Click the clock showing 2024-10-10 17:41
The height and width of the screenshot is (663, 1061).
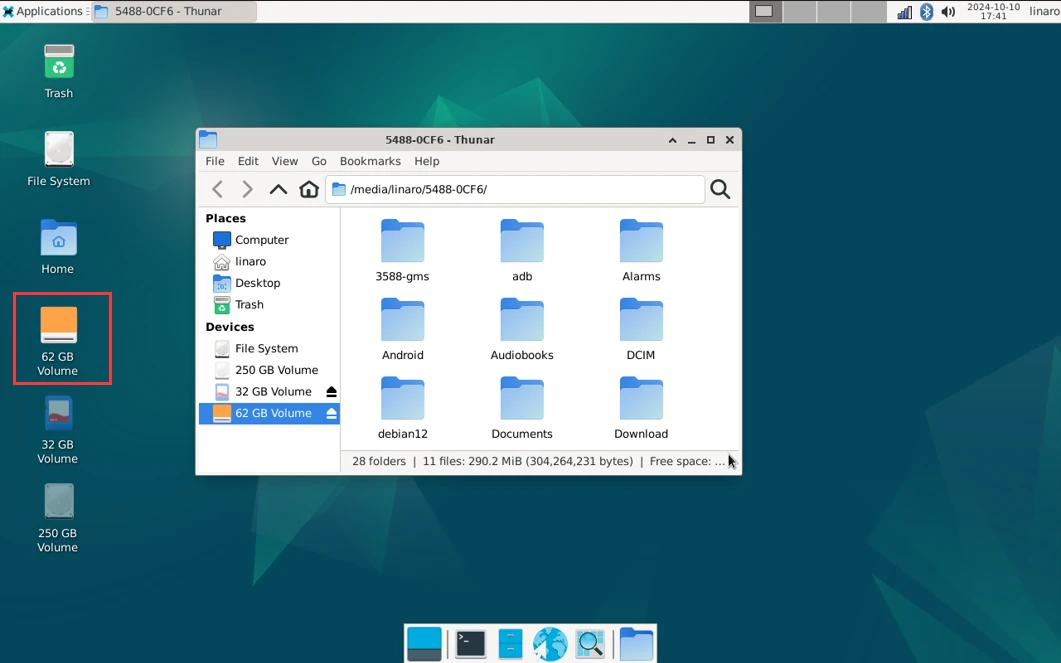click(x=993, y=11)
